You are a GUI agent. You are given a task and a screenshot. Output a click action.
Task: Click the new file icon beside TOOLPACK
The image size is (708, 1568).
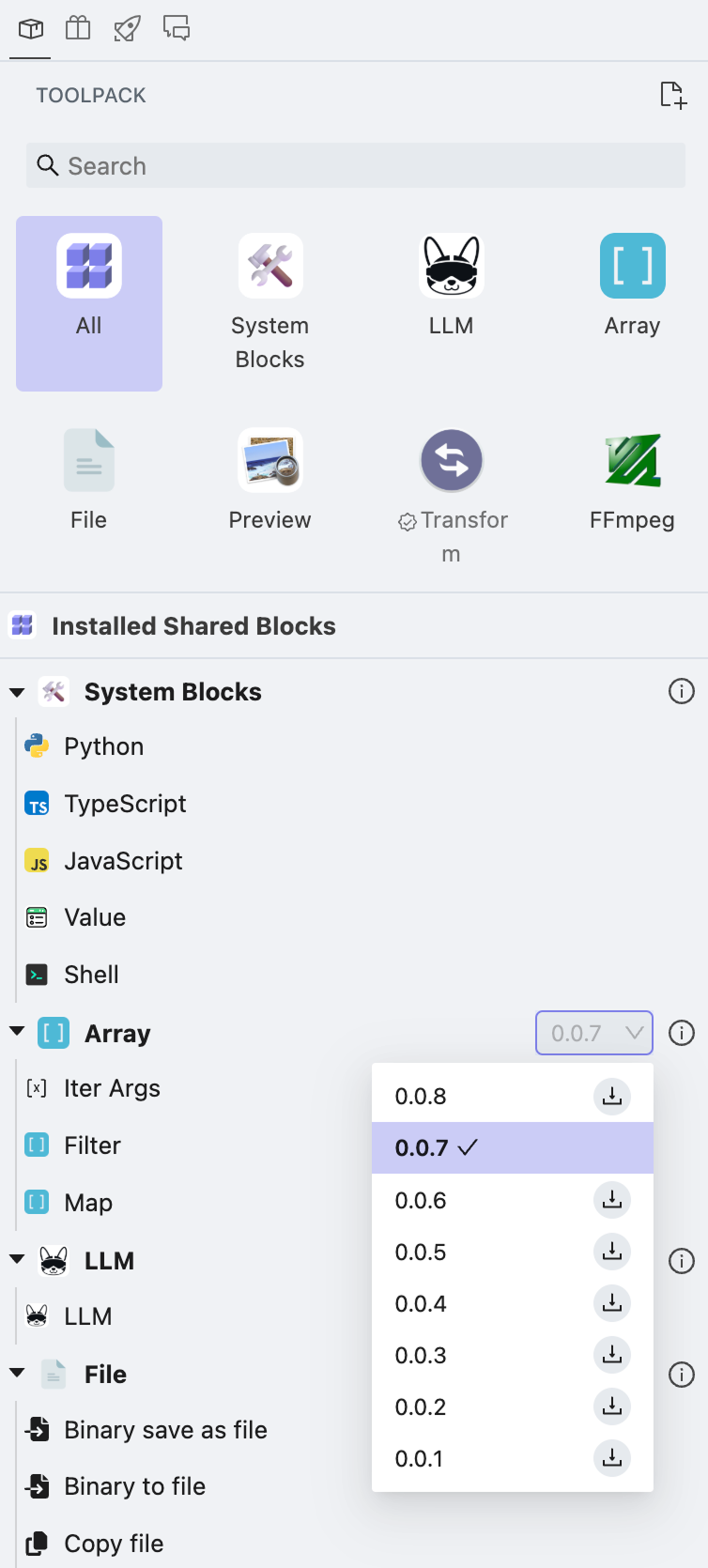[x=672, y=95]
